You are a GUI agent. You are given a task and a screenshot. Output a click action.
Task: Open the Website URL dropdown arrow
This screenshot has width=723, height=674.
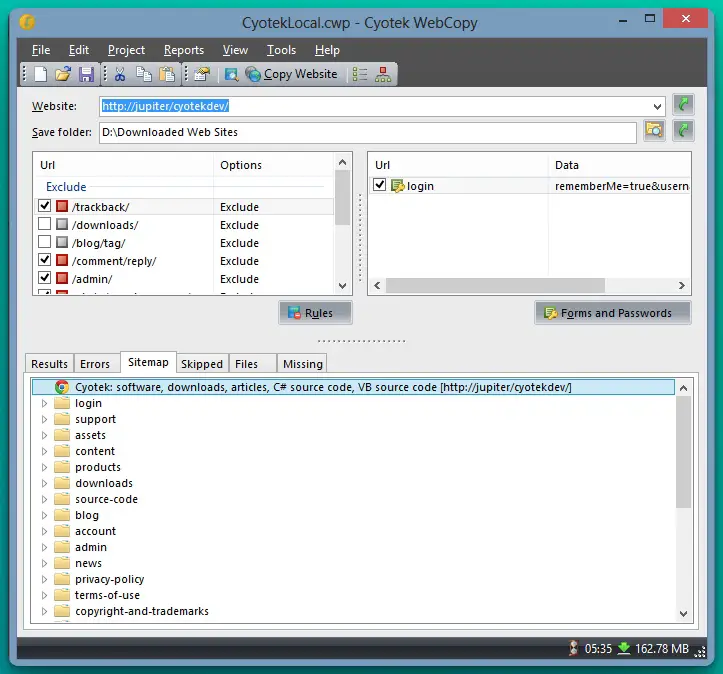pyautogui.click(x=657, y=106)
